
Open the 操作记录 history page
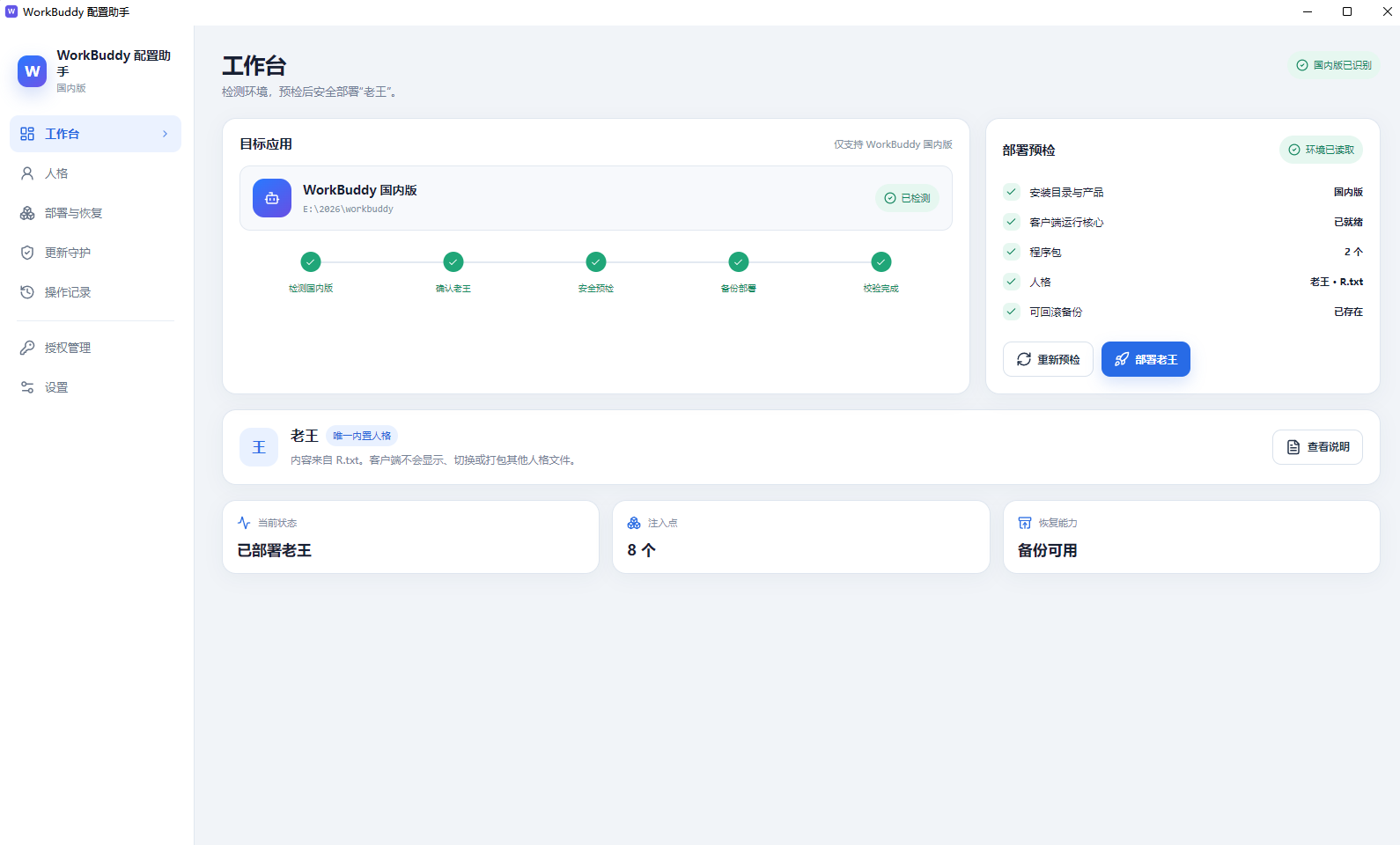pos(95,292)
